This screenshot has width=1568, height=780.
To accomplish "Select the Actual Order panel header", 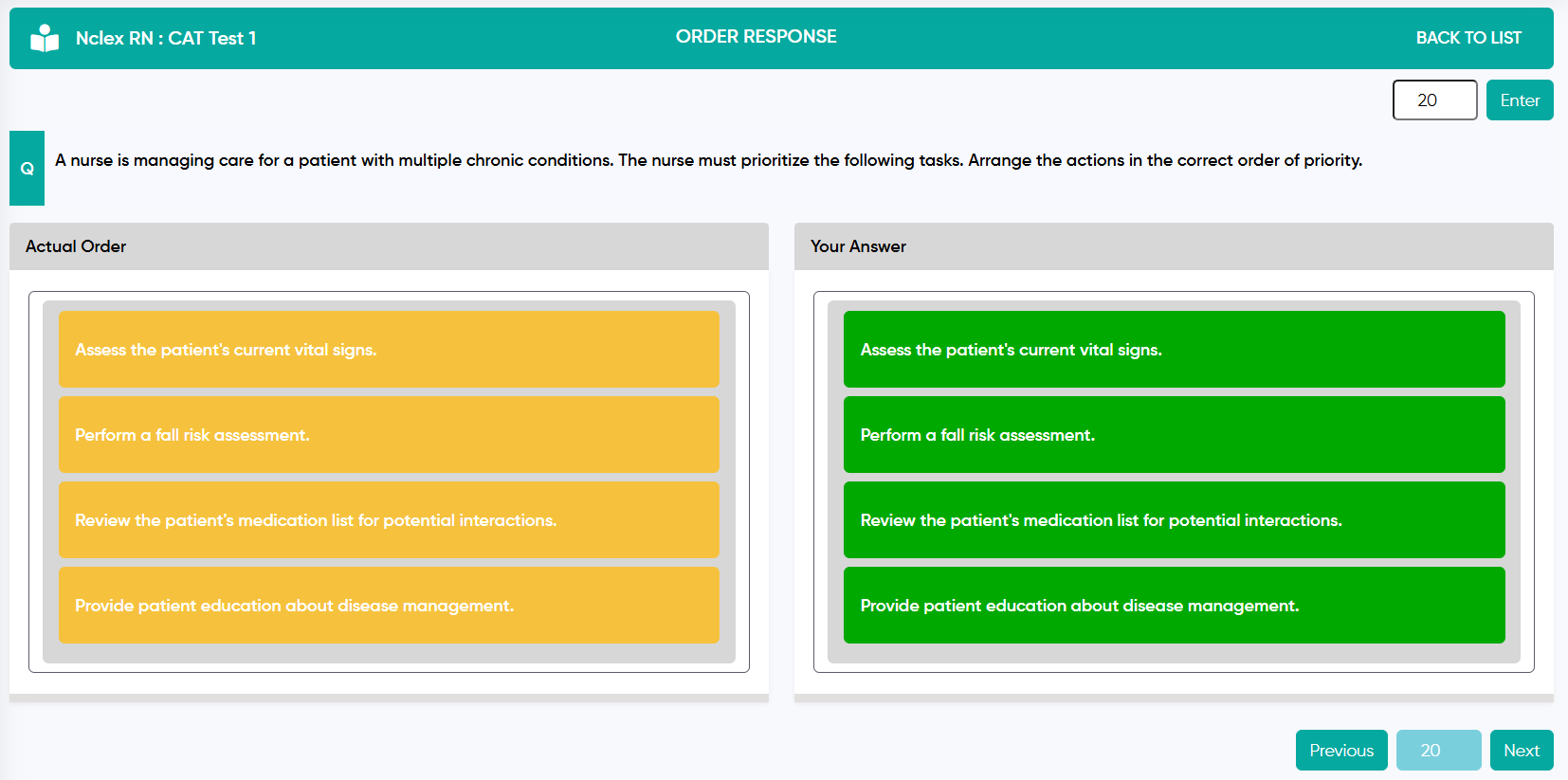I will [x=389, y=246].
